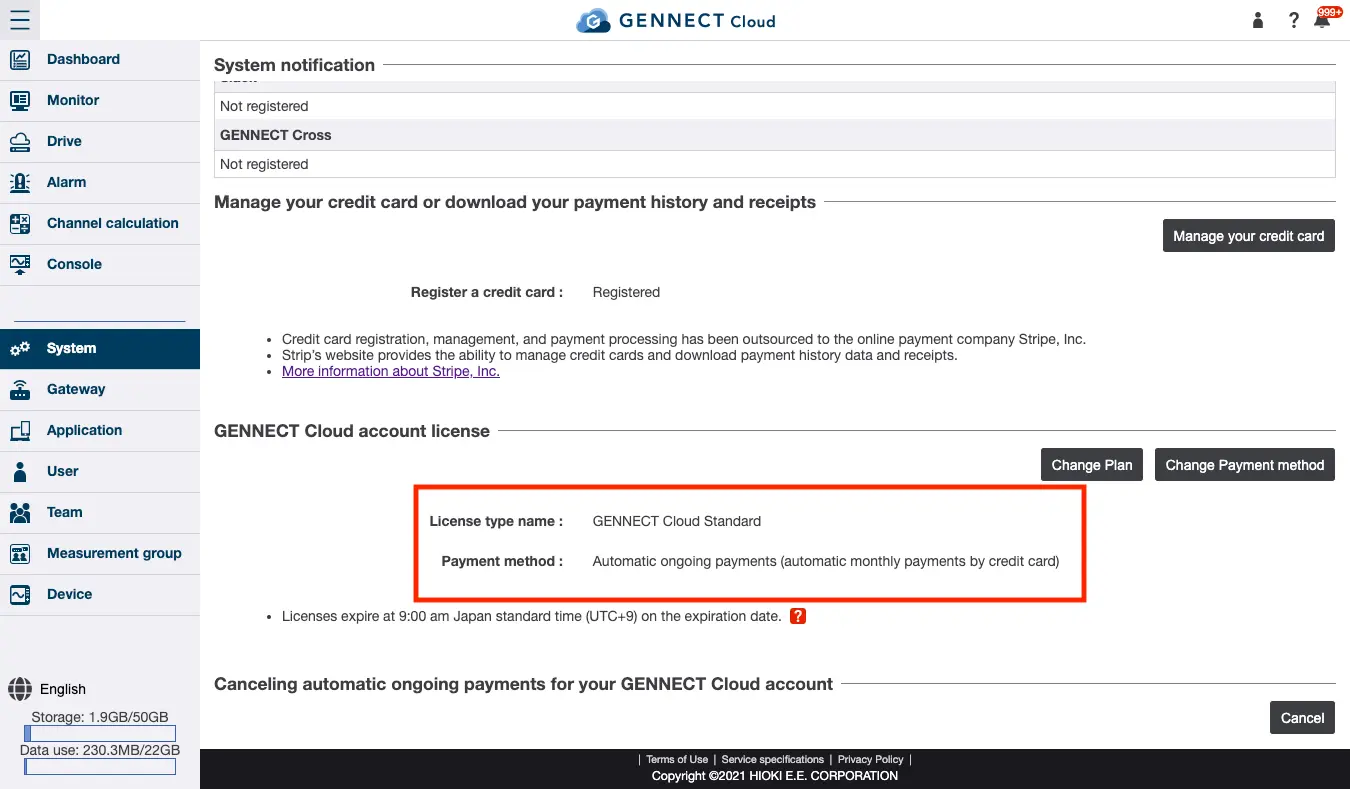
Task: Open Service specifications footer link
Action: pyautogui.click(x=773, y=760)
